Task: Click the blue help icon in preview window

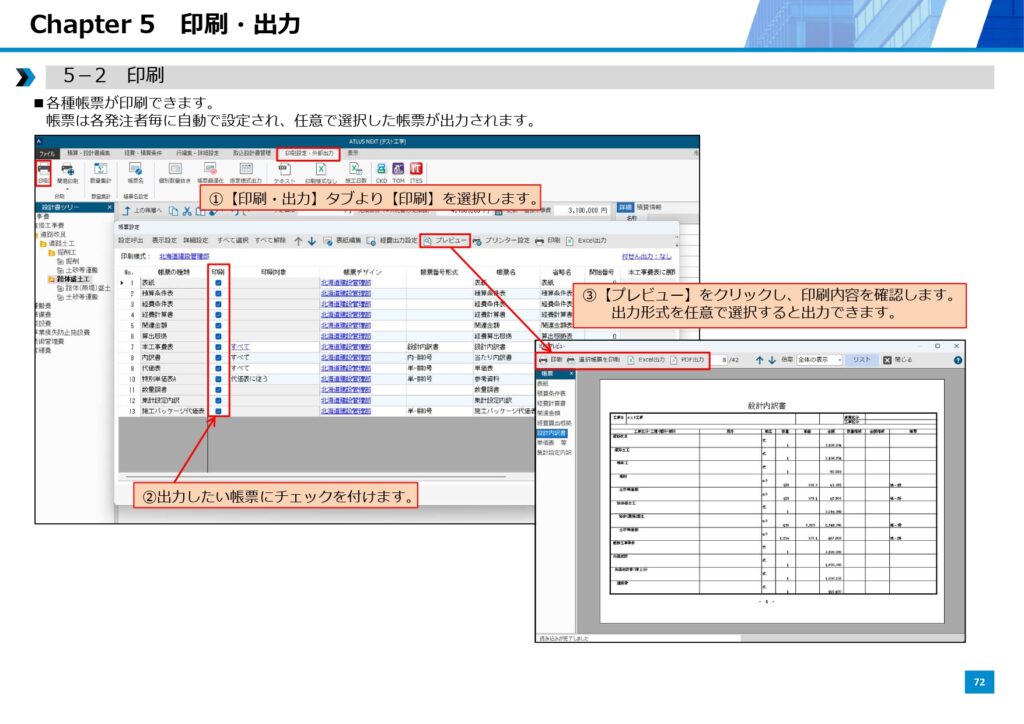Action: tap(957, 359)
